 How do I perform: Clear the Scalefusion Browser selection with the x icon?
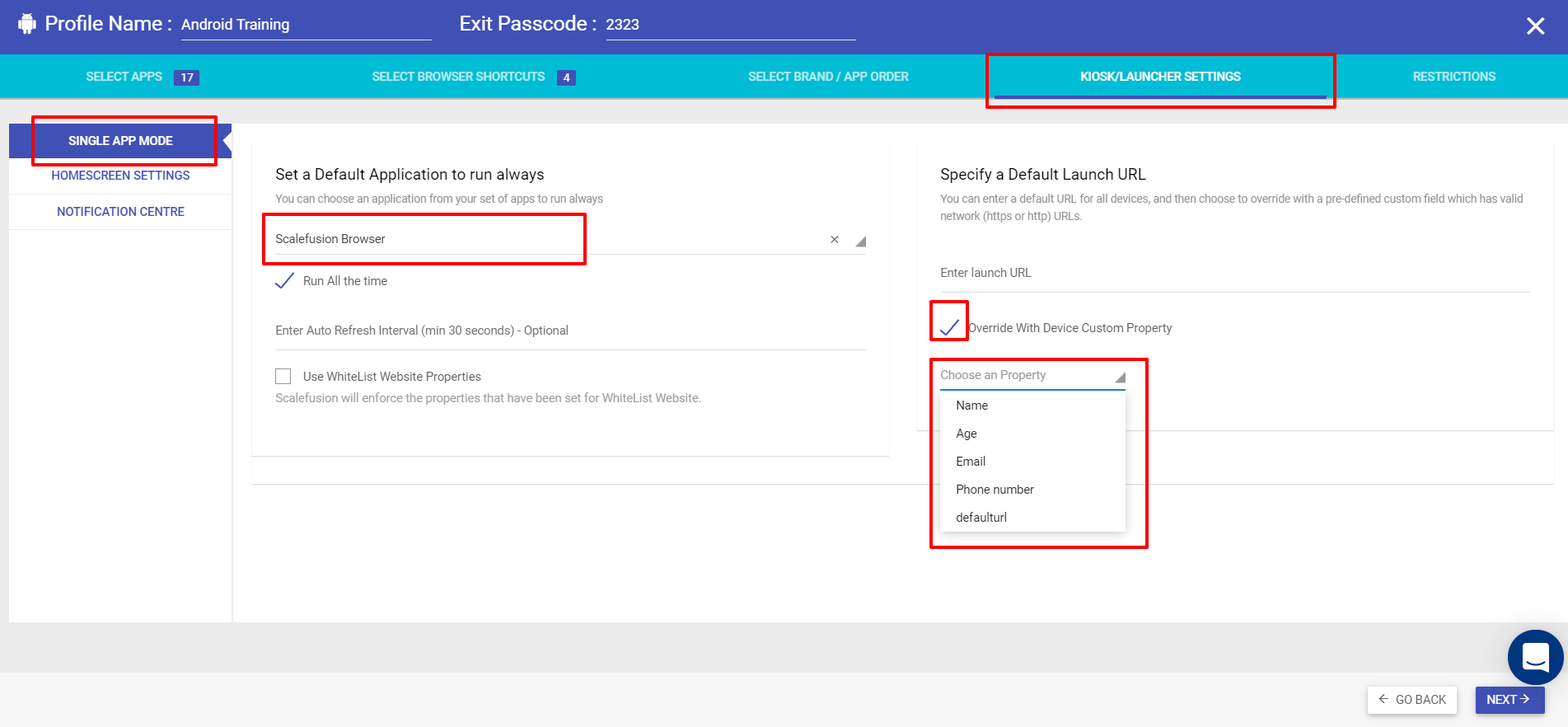click(x=835, y=240)
